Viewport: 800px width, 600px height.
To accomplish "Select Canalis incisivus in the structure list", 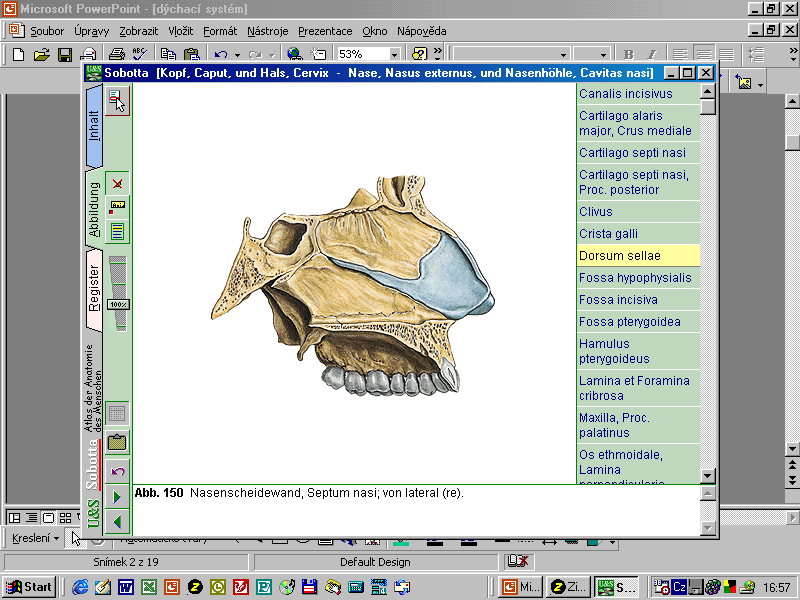I will pyautogui.click(x=638, y=94).
